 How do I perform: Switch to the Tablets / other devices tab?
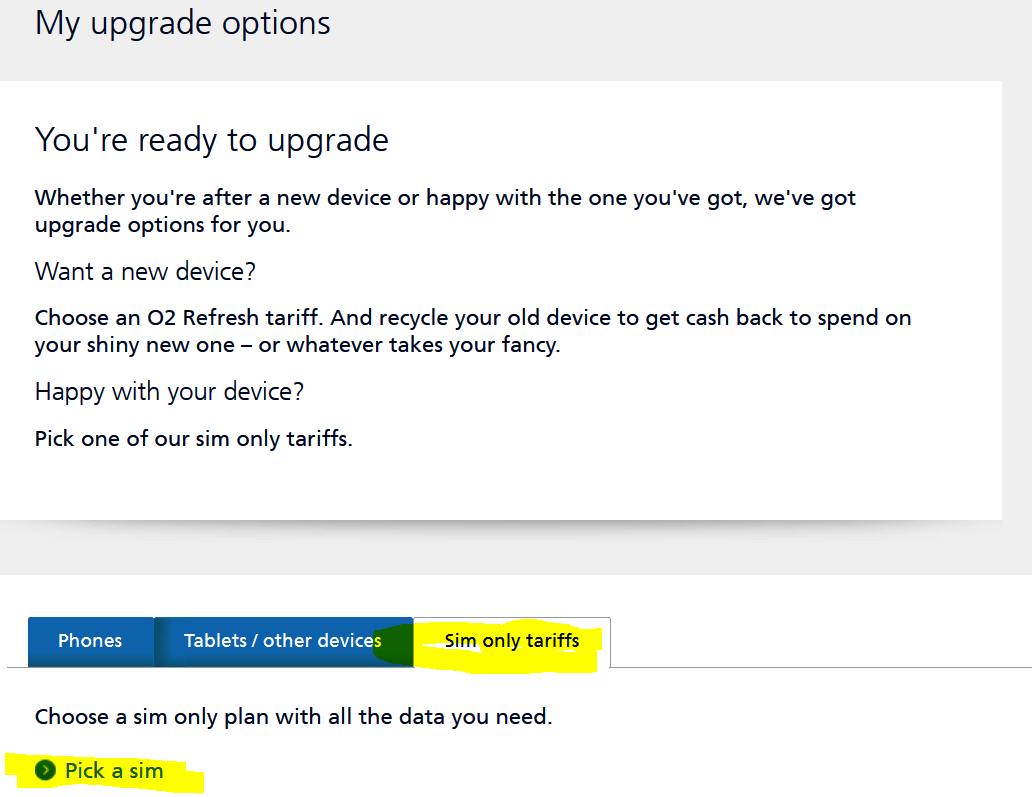(x=282, y=641)
